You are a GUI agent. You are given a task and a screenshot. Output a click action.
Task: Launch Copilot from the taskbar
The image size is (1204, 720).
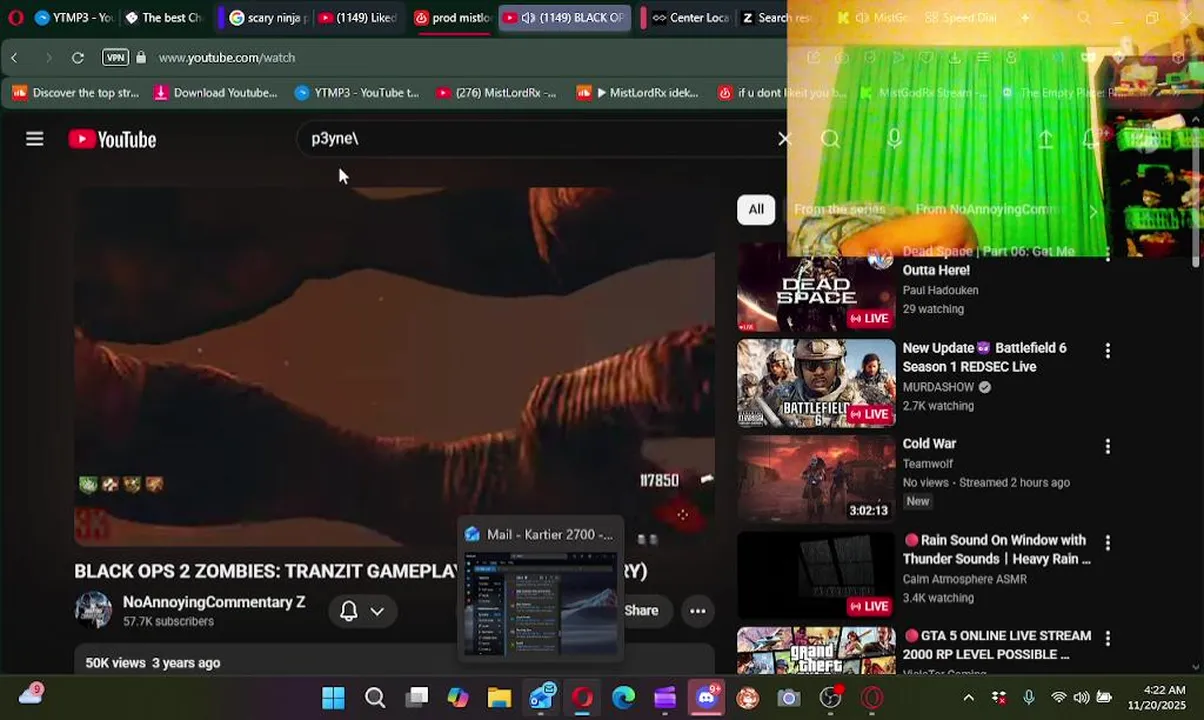(x=458, y=697)
